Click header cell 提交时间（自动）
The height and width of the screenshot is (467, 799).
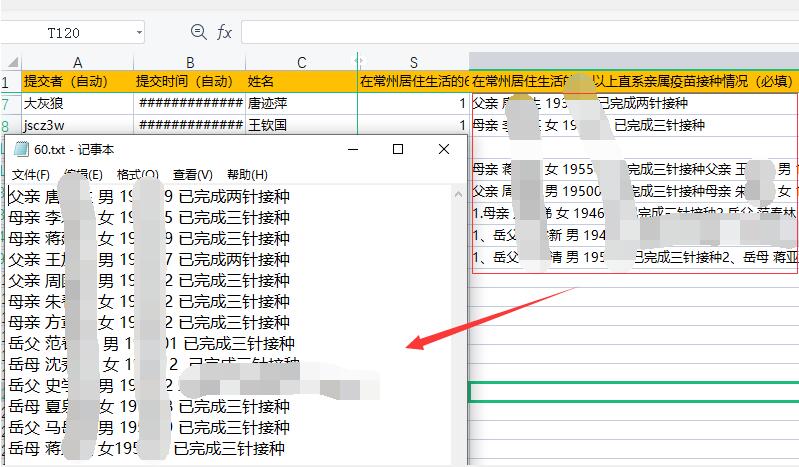[190, 81]
